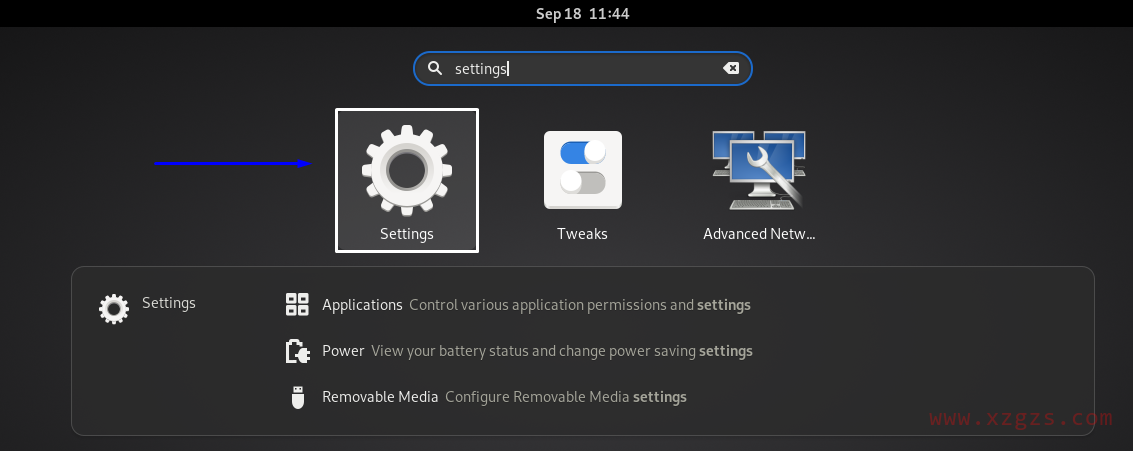Open the "Removable Media" settings result

pos(380,397)
